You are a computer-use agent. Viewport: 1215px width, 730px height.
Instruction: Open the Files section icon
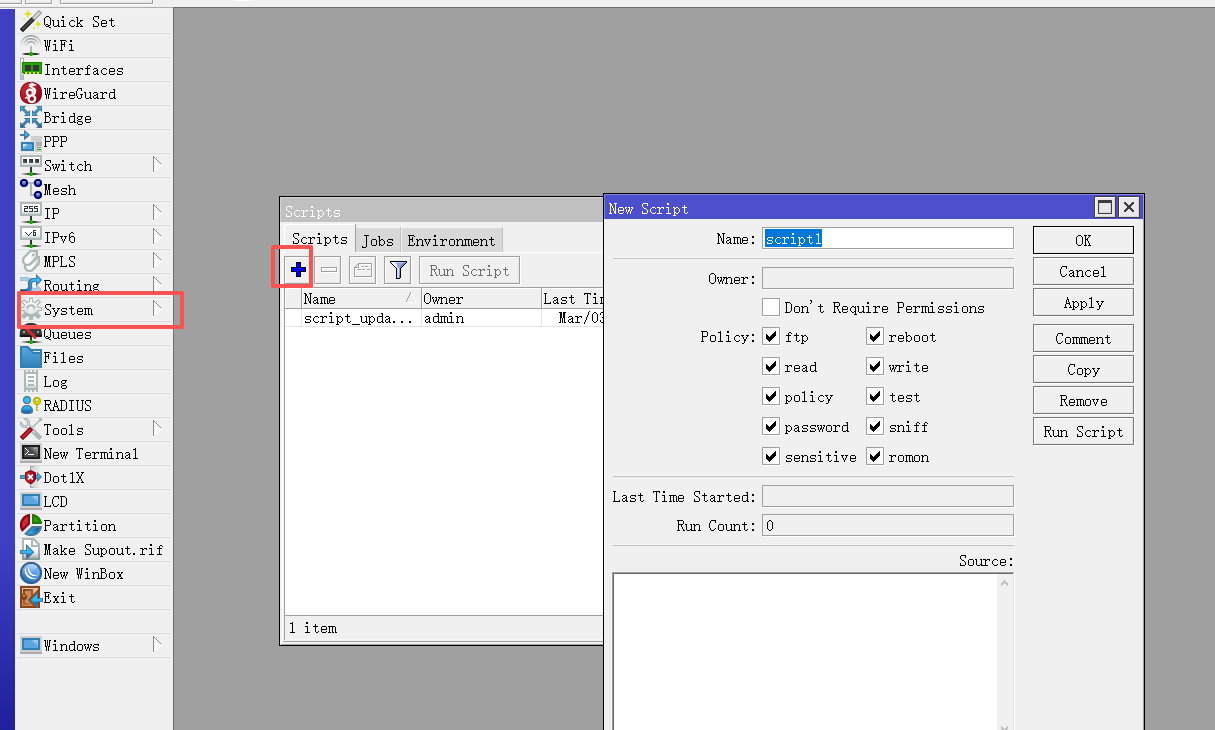pos(31,358)
